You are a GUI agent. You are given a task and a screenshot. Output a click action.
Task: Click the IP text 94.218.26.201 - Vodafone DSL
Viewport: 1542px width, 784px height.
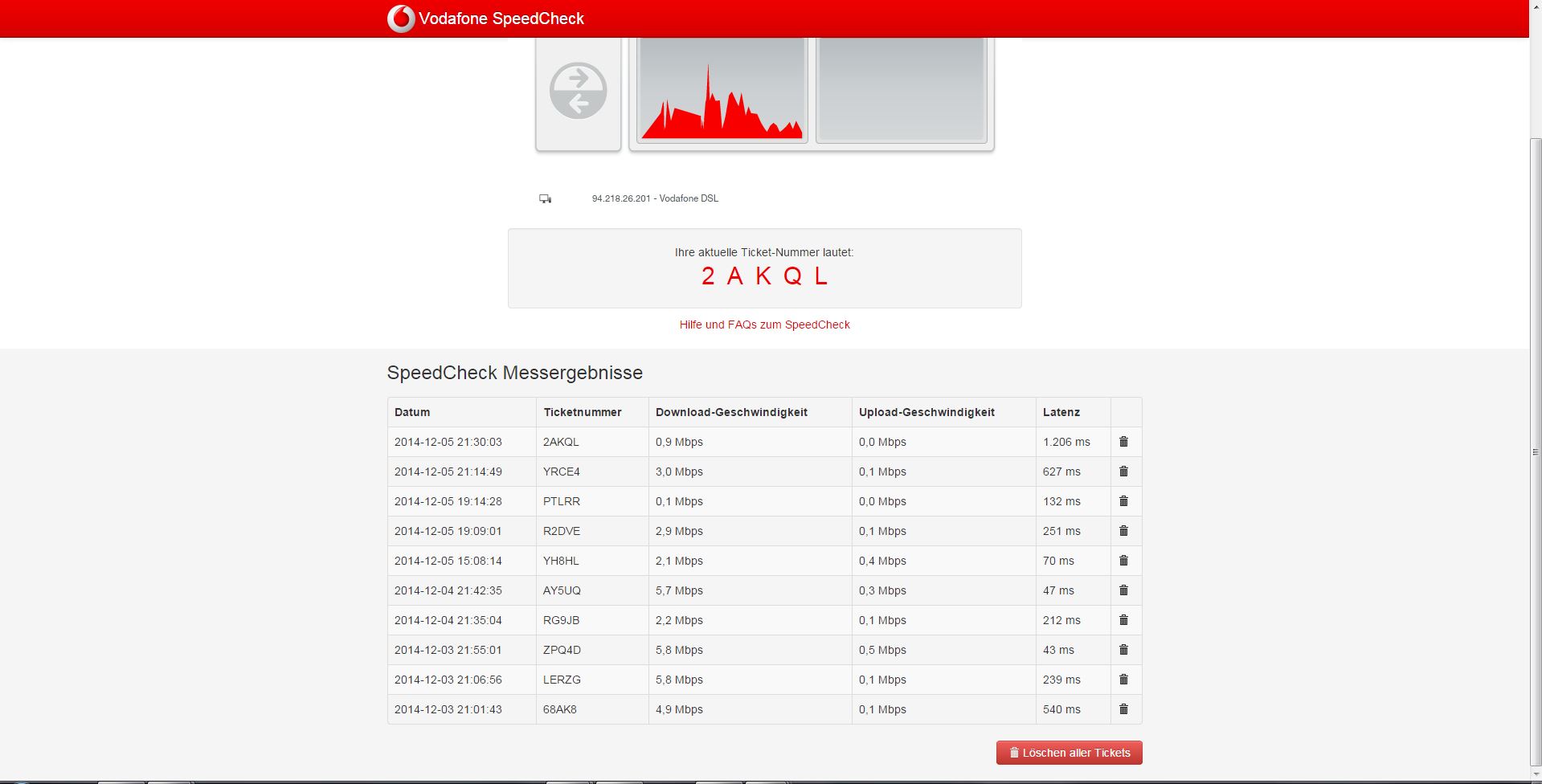pyautogui.click(x=655, y=198)
